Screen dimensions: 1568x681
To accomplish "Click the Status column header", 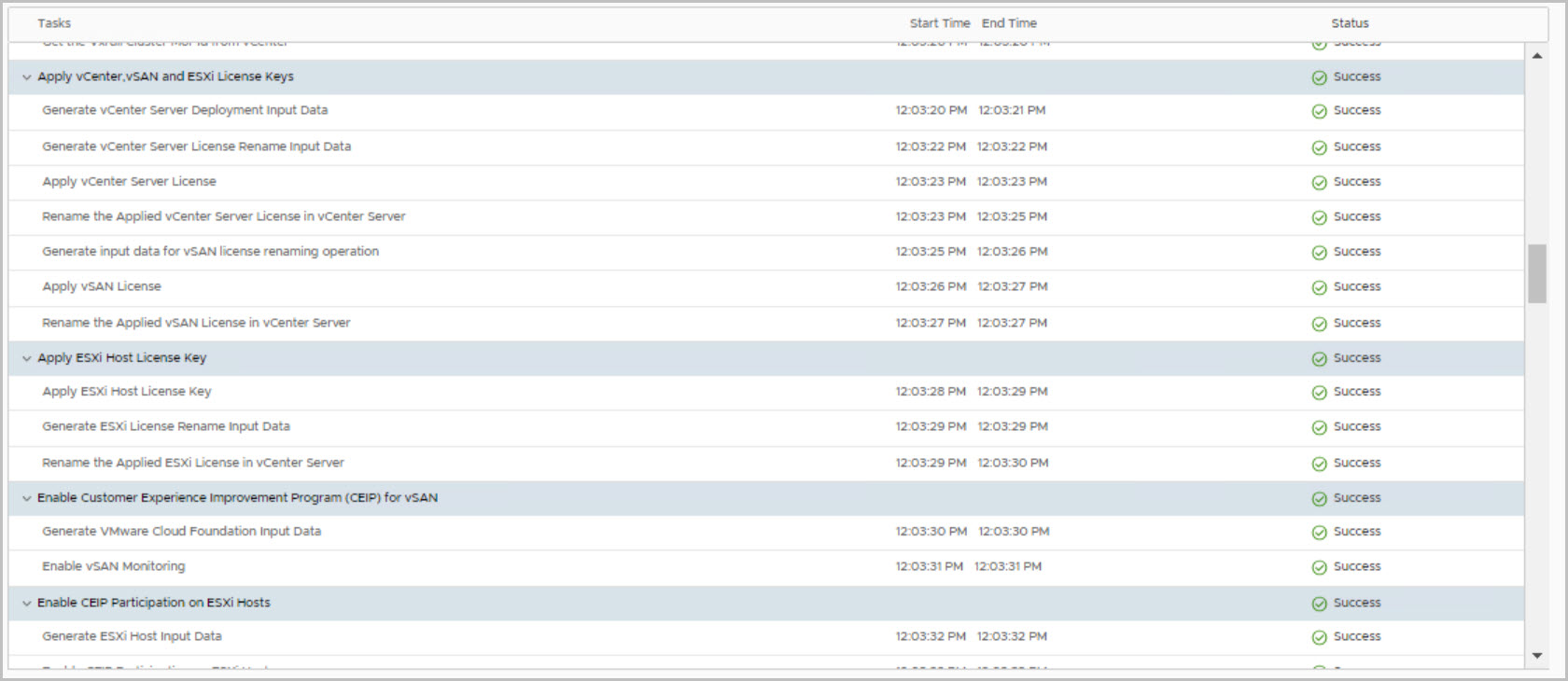I will tap(1350, 23).
